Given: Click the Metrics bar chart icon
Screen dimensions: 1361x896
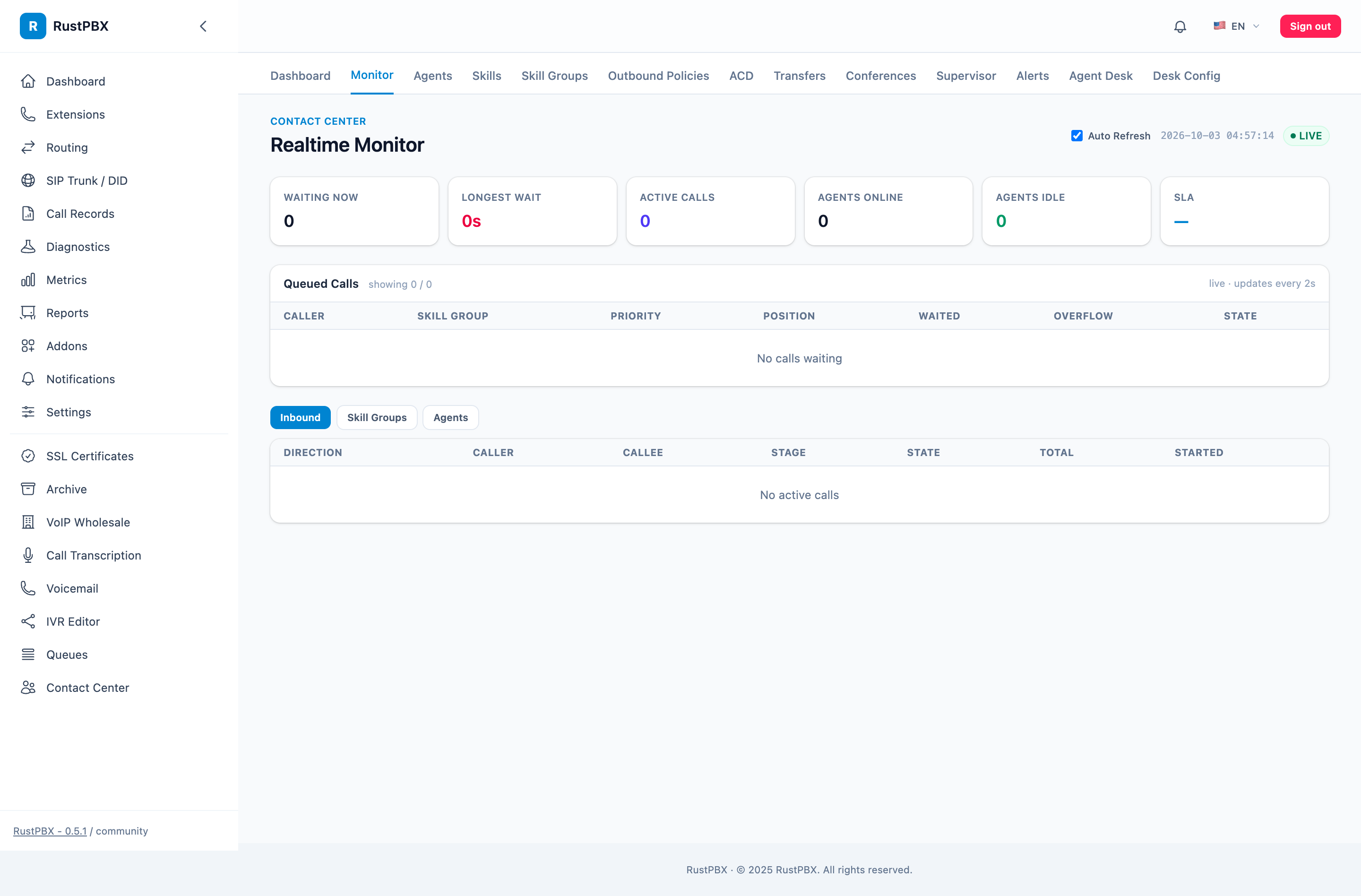Looking at the screenshot, I should click(x=28, y=280).
